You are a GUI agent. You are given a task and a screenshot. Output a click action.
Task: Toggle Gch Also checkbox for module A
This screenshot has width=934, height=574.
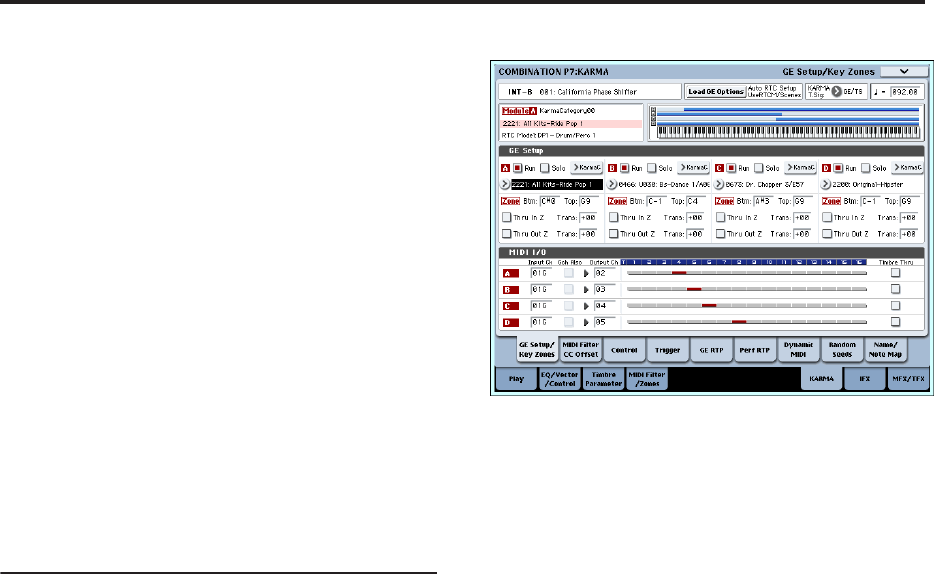569,273
